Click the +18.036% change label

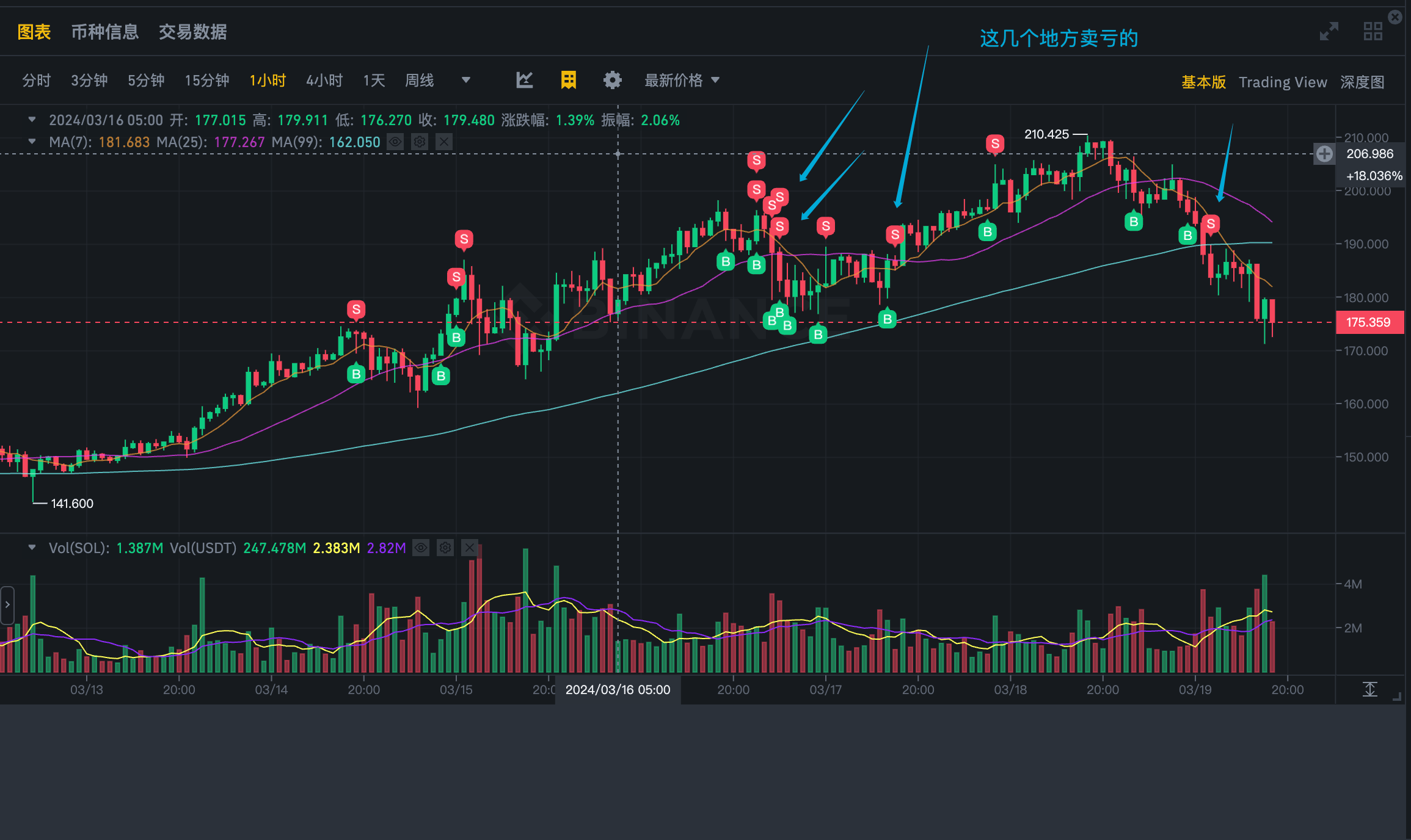pos(1374,176)
